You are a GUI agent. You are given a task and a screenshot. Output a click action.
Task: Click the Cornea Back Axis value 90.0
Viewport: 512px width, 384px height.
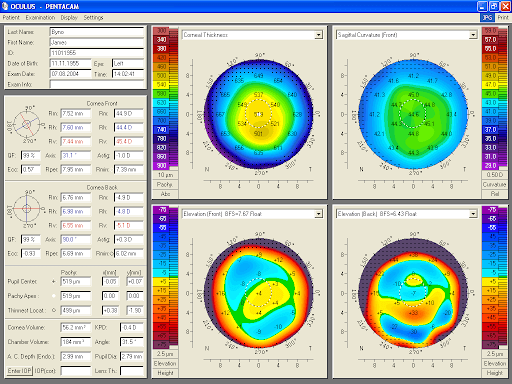(x=76, y=240)
